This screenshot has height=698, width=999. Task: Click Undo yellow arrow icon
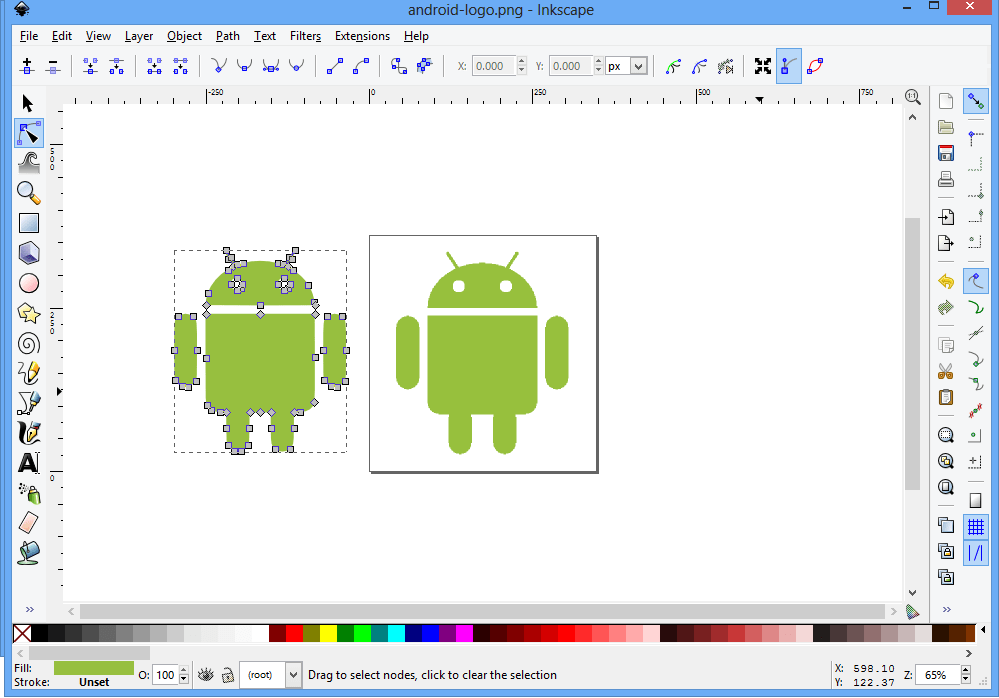point(946,281)
